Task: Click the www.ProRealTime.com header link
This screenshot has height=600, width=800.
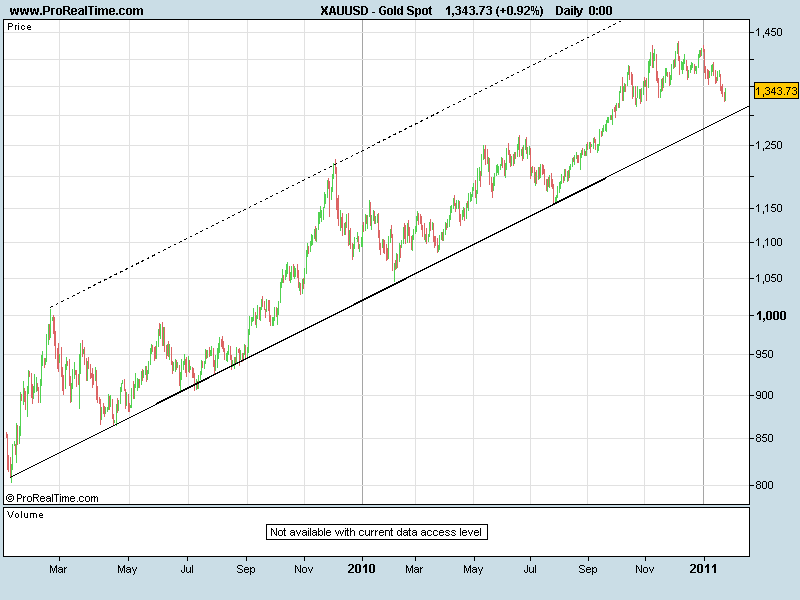Action: click(77, 10)
